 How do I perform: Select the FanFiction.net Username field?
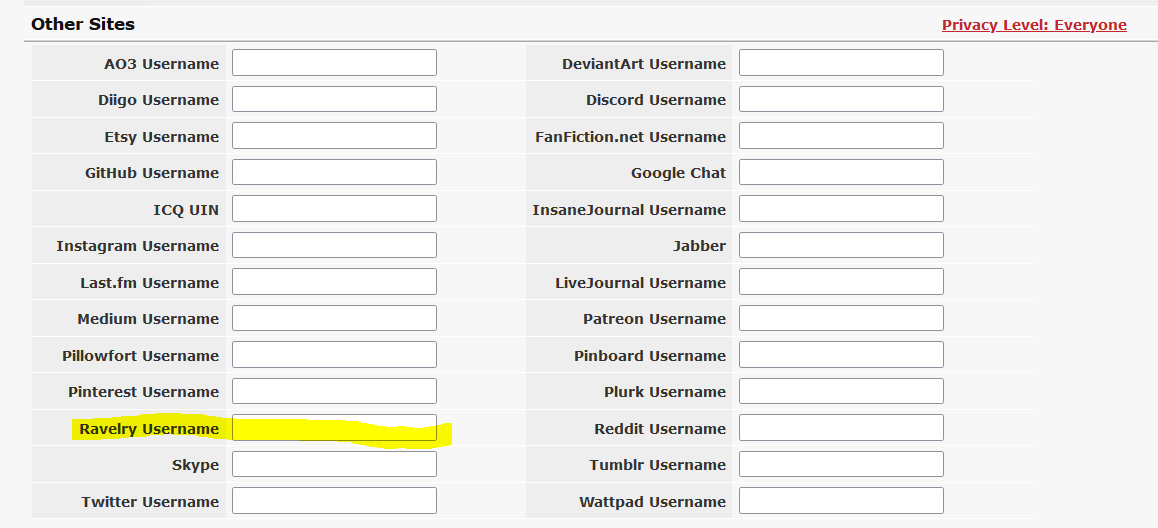click(x=841, y=136)
